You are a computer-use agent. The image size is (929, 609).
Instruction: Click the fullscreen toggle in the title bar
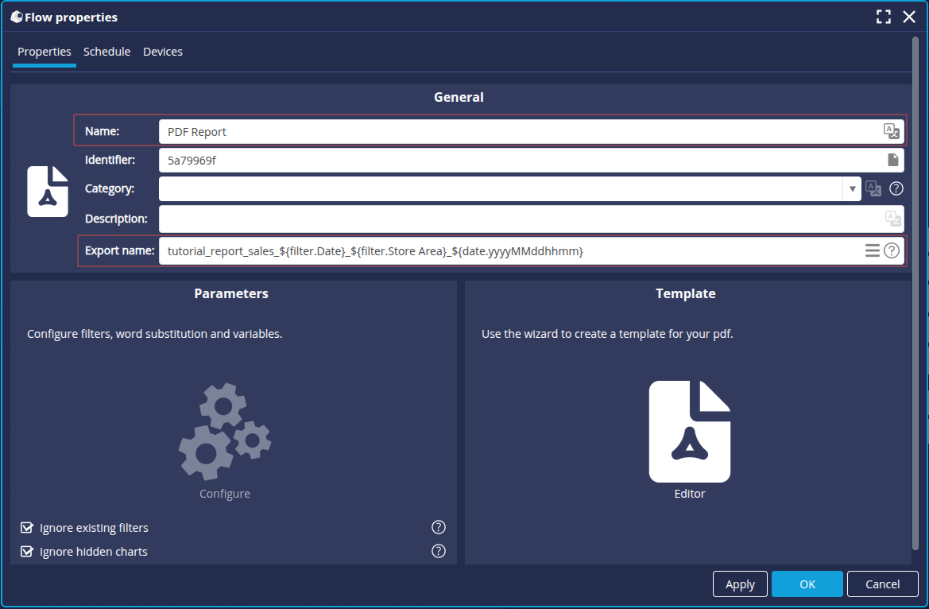coord(882,16)
